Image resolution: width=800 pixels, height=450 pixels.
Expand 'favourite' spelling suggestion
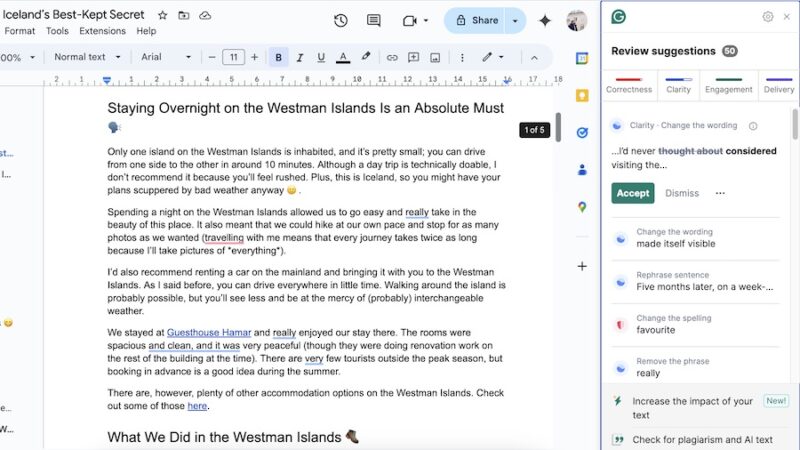point(695,324)
